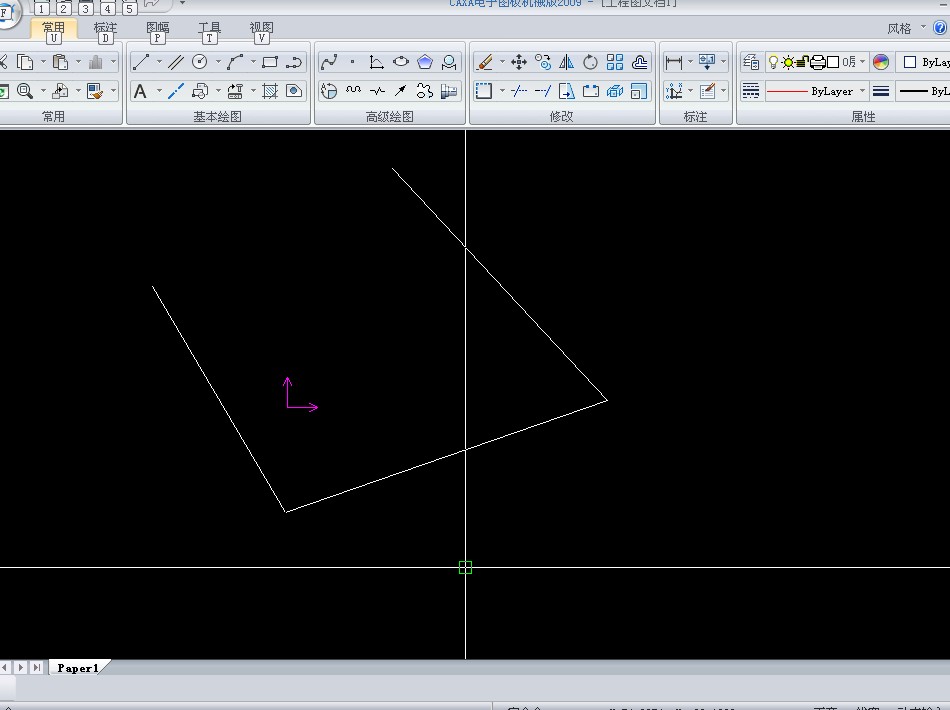Expand the Text tool dropdown arrow
The image size is (950, 710).
pyautogui.click(x=159, y=91)
